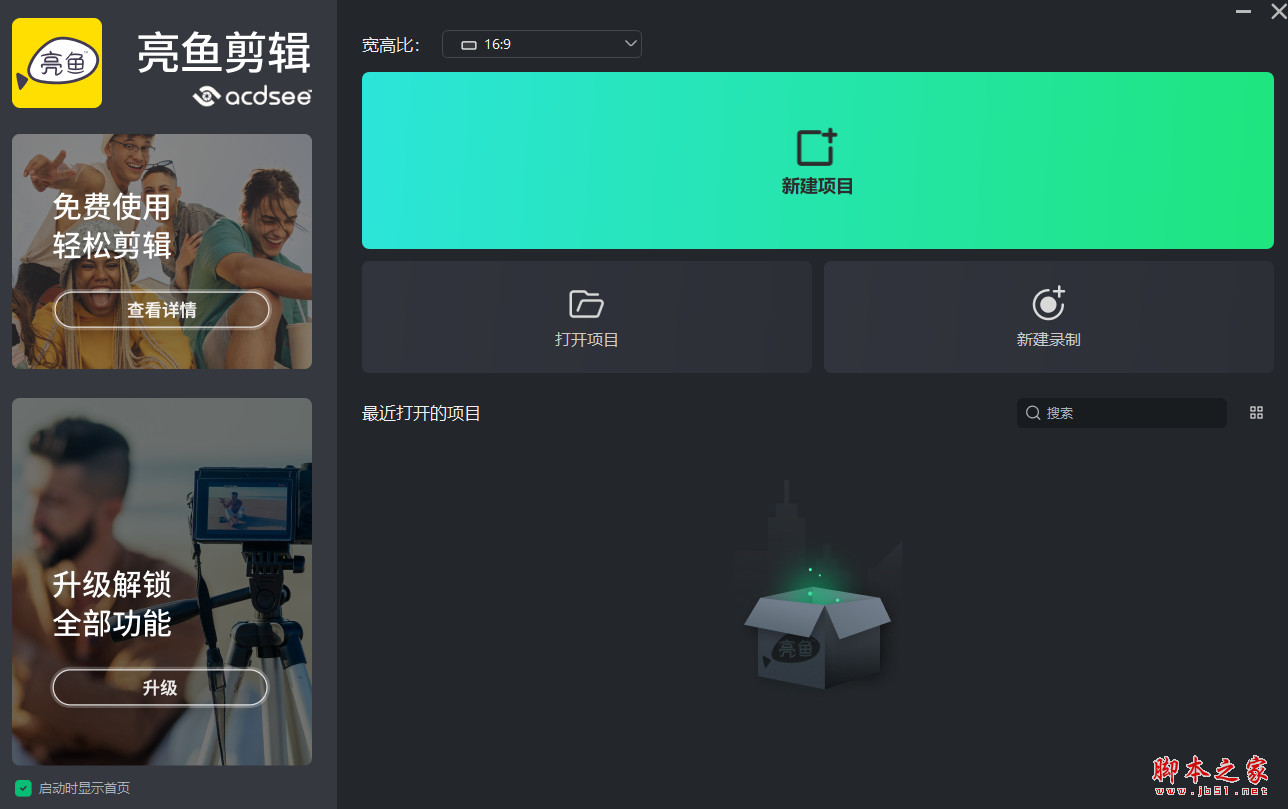
Task: Click inside the 搜索 search field
Action: [1120, 412]
